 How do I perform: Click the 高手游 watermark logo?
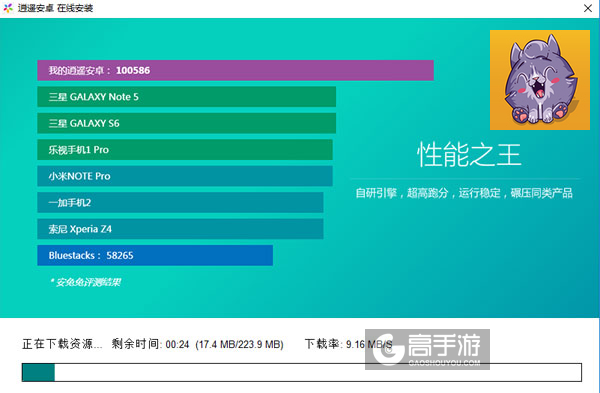click(427, 349)
